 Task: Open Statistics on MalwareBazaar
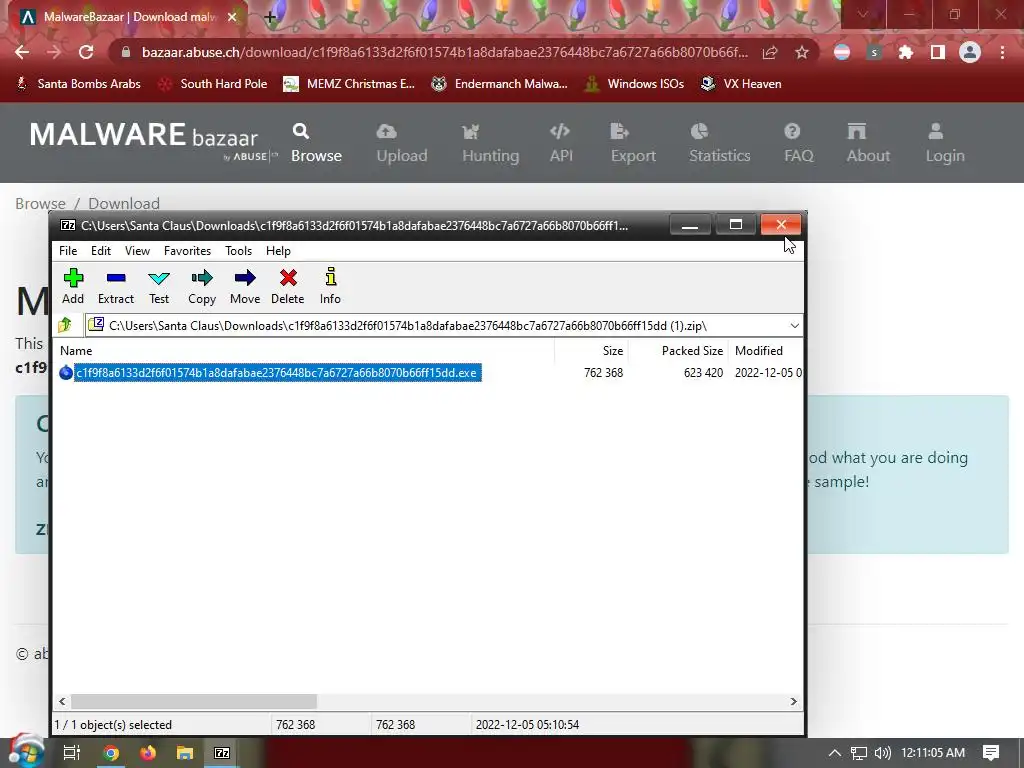click(x=720, y=143)
